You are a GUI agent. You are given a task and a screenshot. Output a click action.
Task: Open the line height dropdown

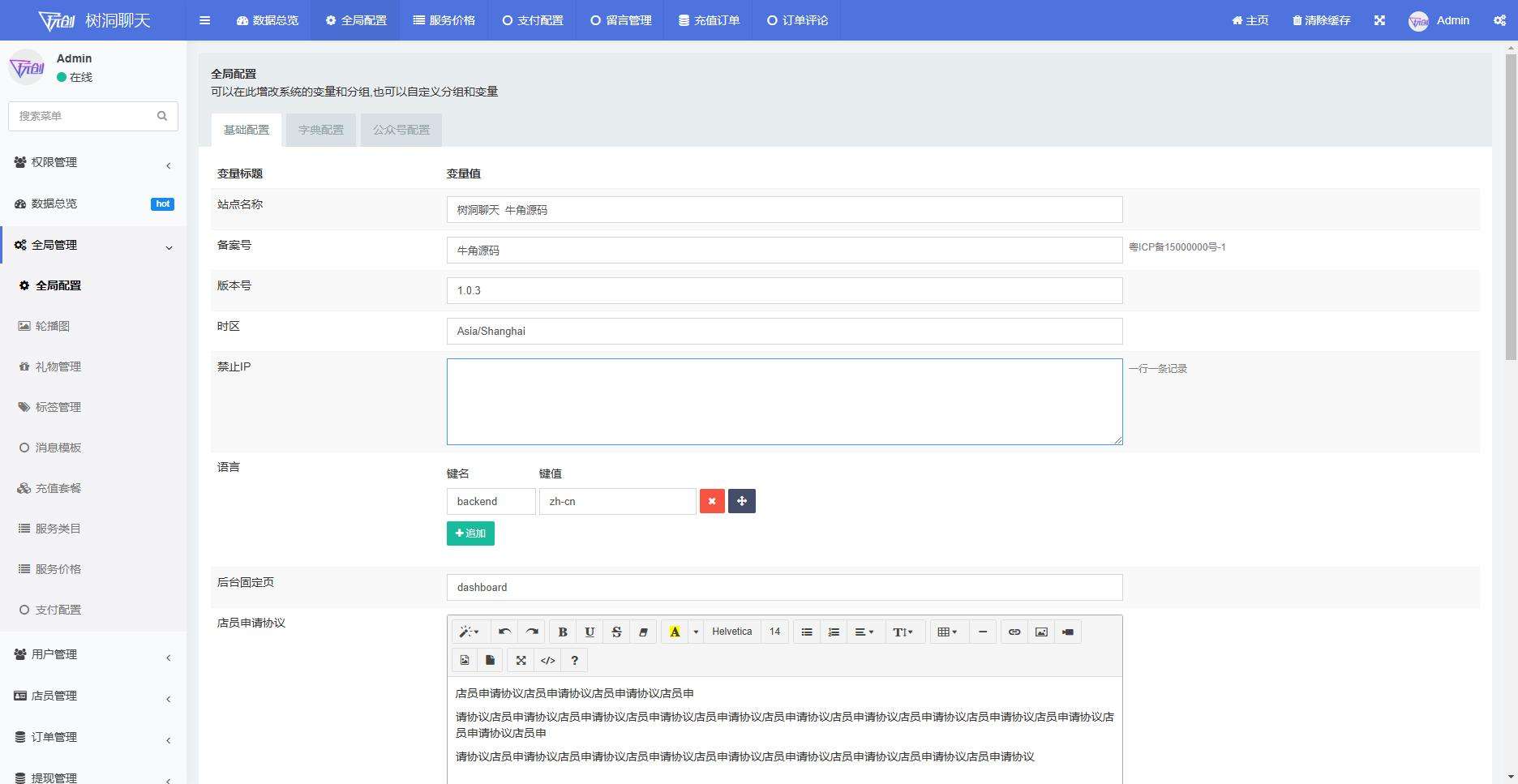tap(903, 632)
